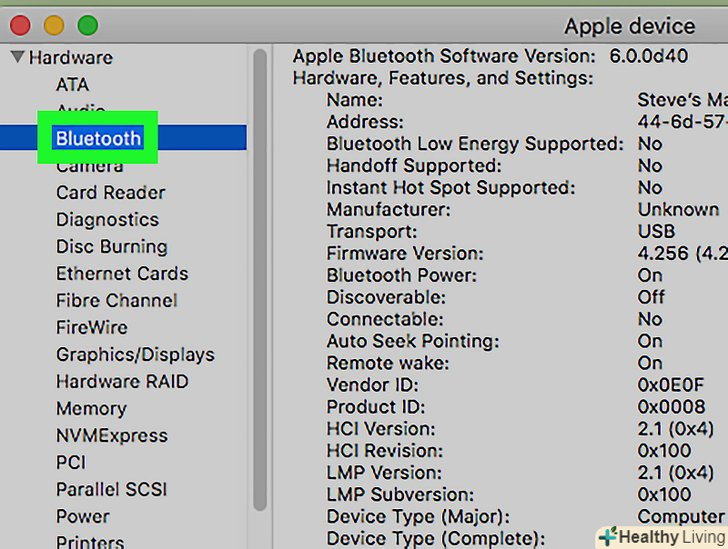Click the 0x0E0F vendor ID value

[x=671, y=385]
